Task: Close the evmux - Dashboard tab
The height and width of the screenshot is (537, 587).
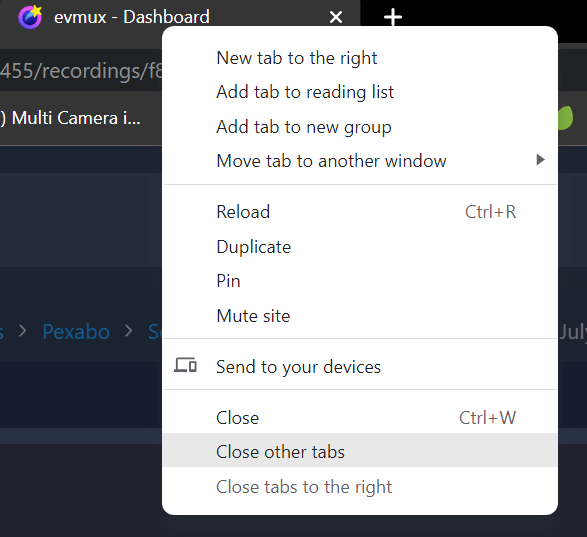Action: point(336,17)
